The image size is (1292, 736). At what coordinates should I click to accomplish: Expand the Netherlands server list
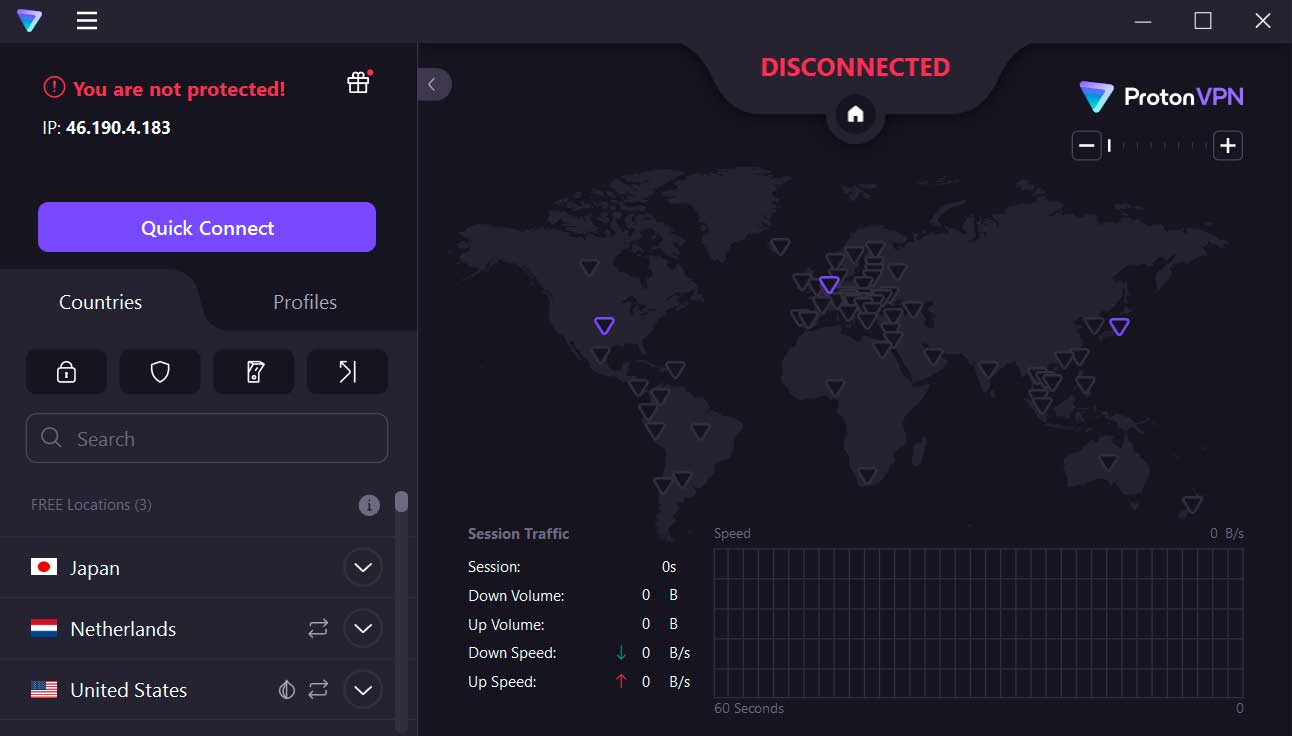[x=362, y=628]
